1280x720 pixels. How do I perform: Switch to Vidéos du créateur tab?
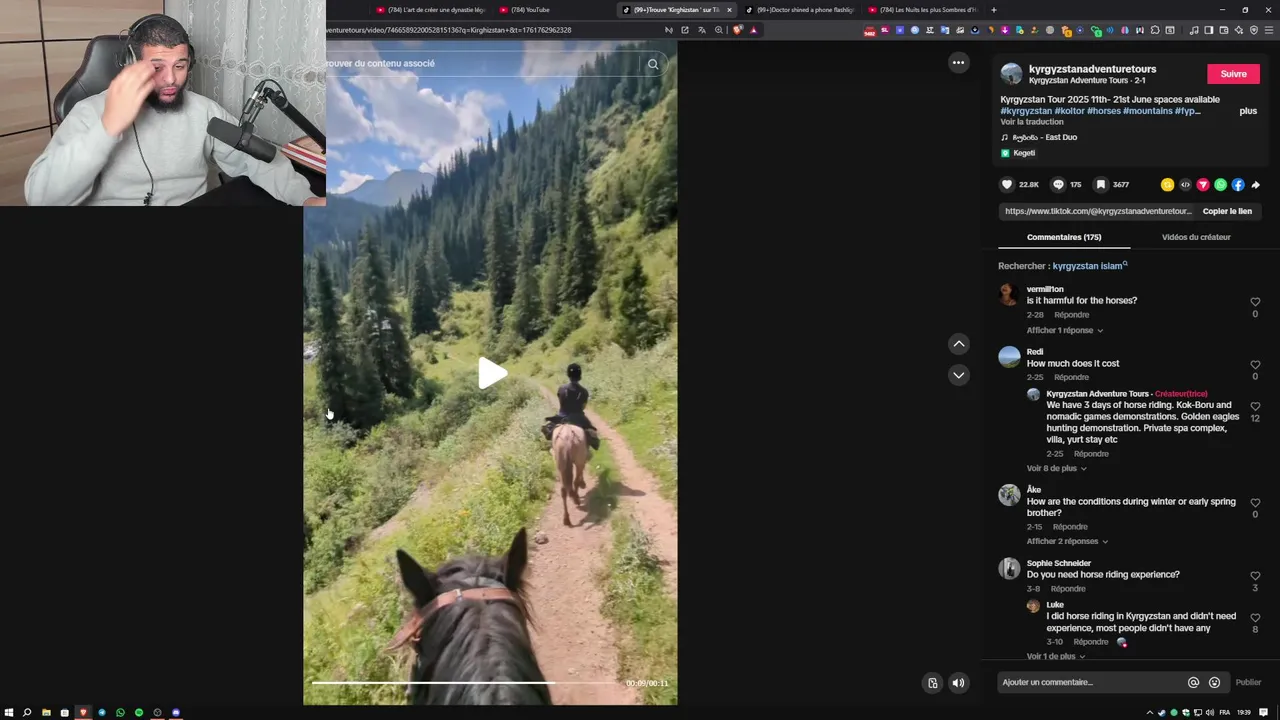tap(1196, 237)
